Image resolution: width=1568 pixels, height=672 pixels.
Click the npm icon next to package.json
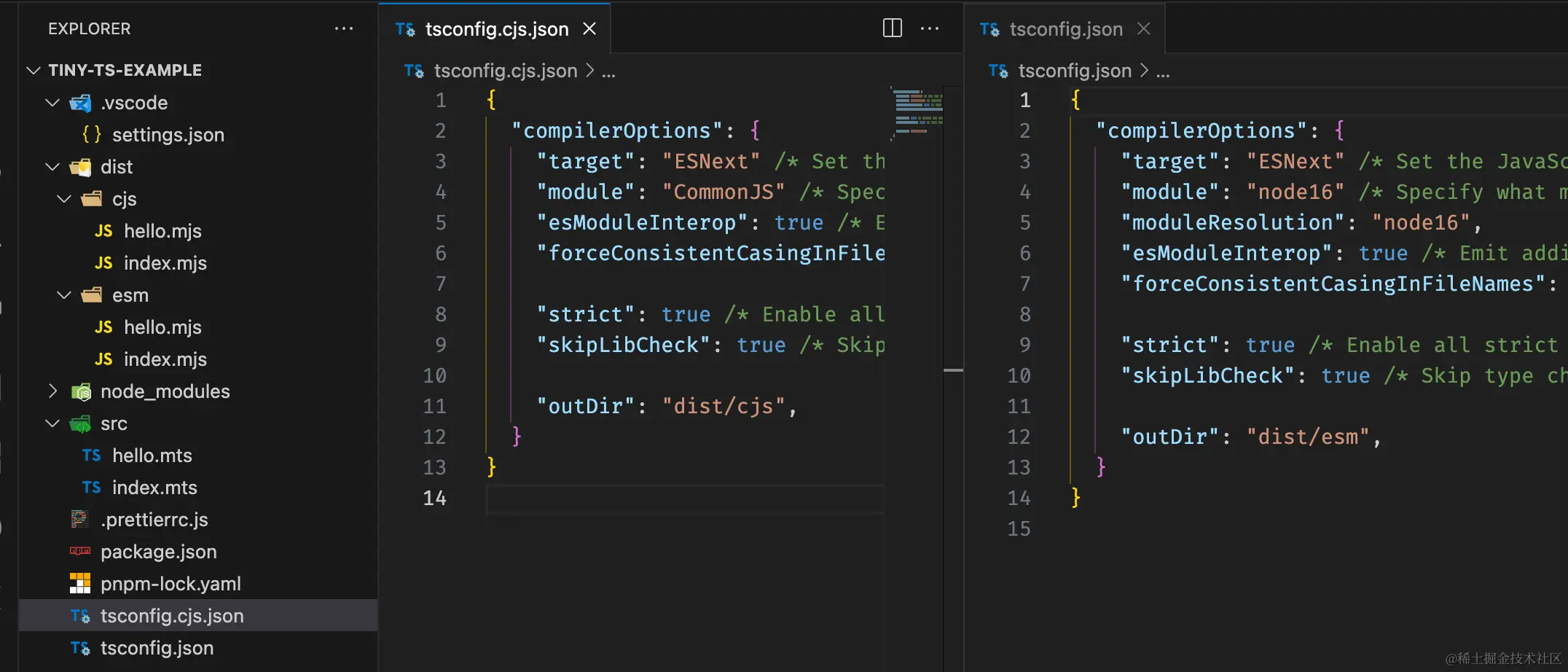tap(80, 552)
